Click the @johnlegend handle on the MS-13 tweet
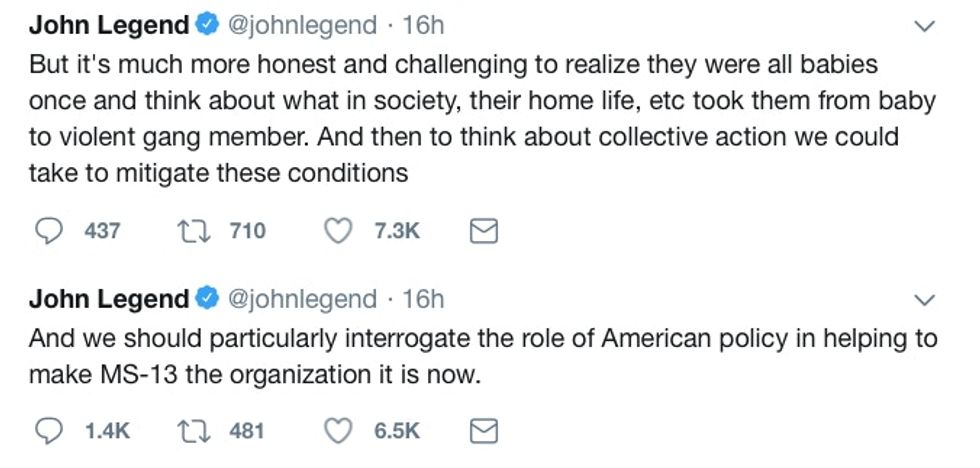The height and width of the screenshot is (468, 980). (x=303, y=298)
